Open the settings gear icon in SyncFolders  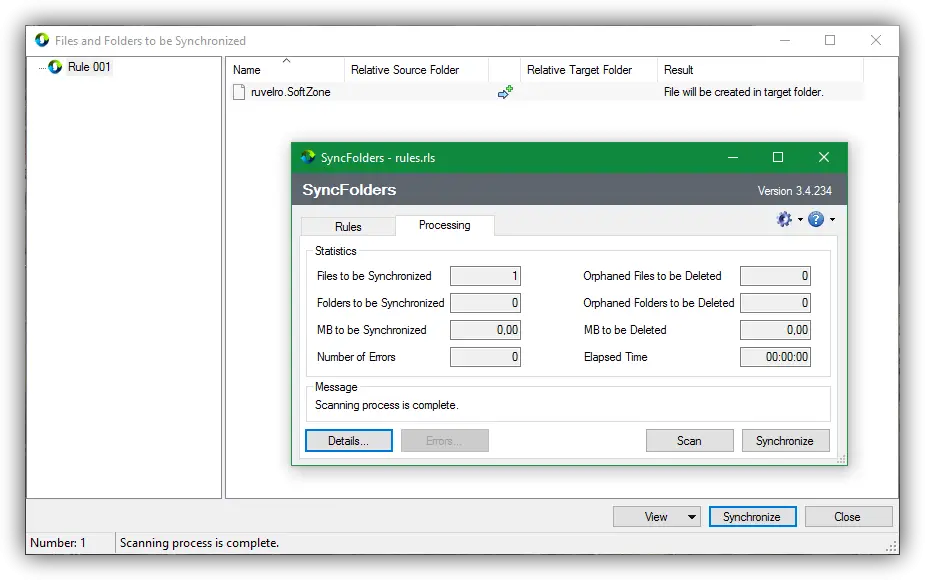click(x=784, y=219)
